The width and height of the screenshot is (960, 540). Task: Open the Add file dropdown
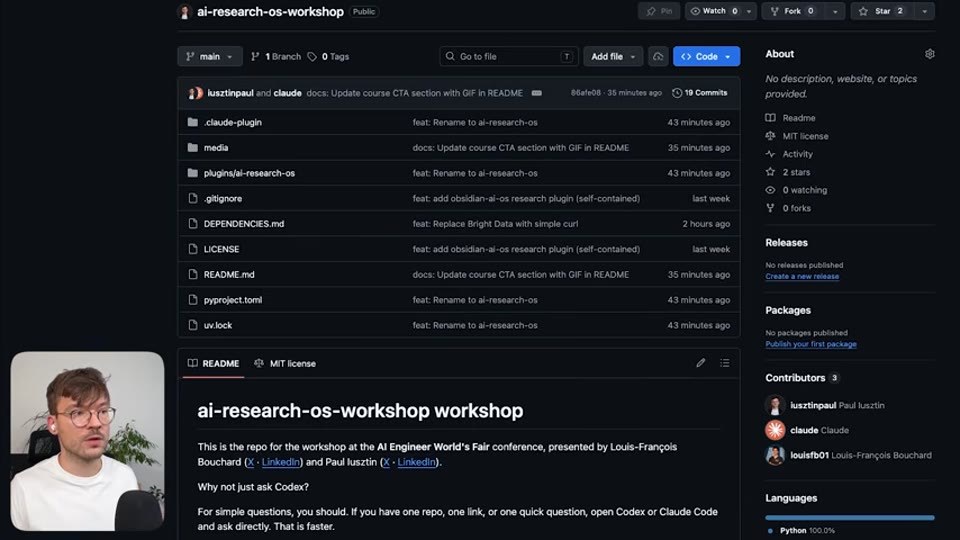pyautogui.click(x=613, y=56)
